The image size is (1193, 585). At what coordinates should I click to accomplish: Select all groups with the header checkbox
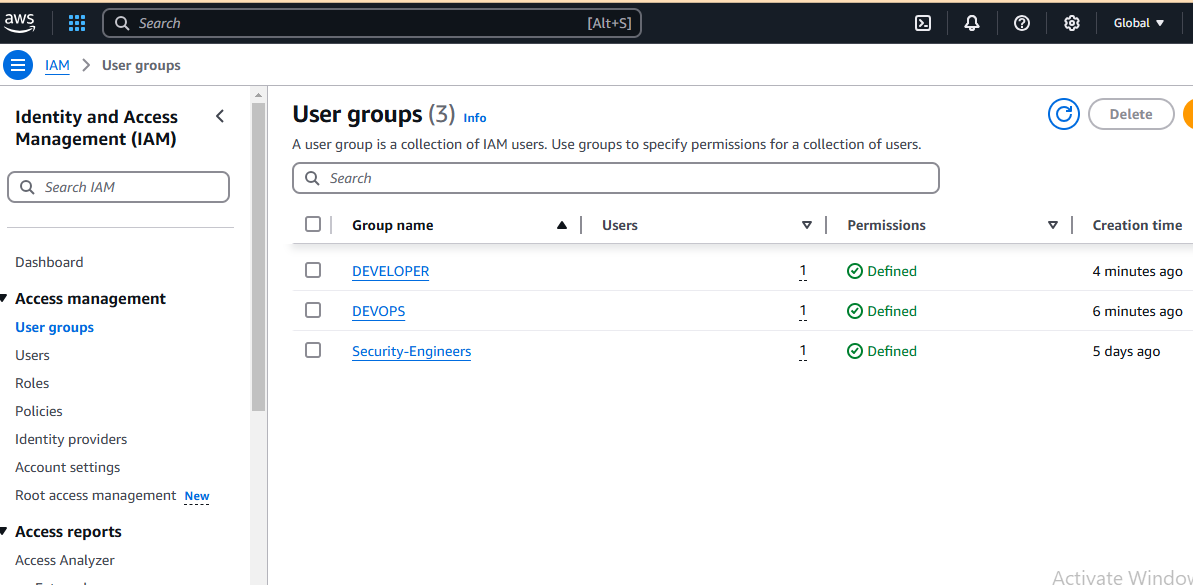313,224
